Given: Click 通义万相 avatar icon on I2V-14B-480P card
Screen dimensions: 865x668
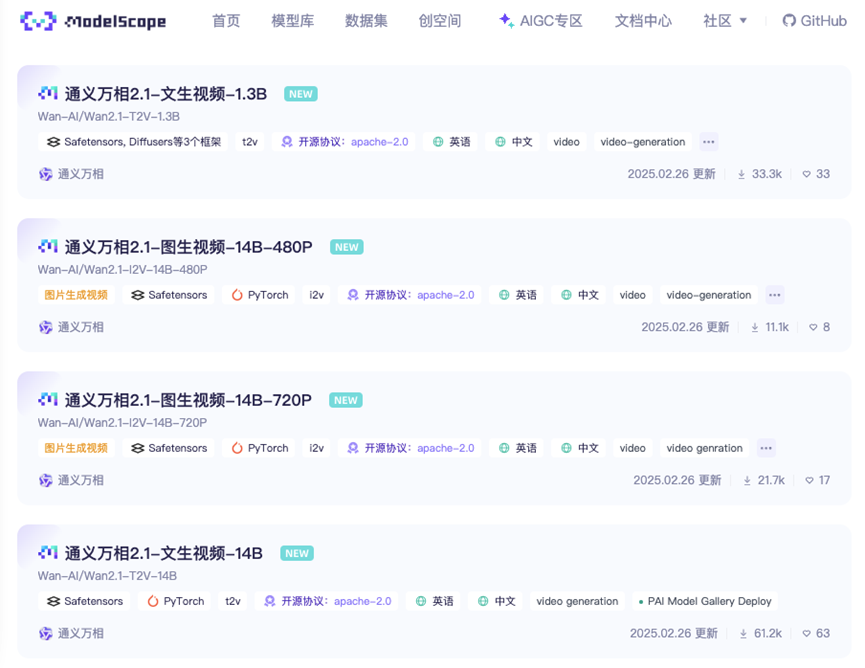Looking at the screenshot, I should (x=45, y=327).
